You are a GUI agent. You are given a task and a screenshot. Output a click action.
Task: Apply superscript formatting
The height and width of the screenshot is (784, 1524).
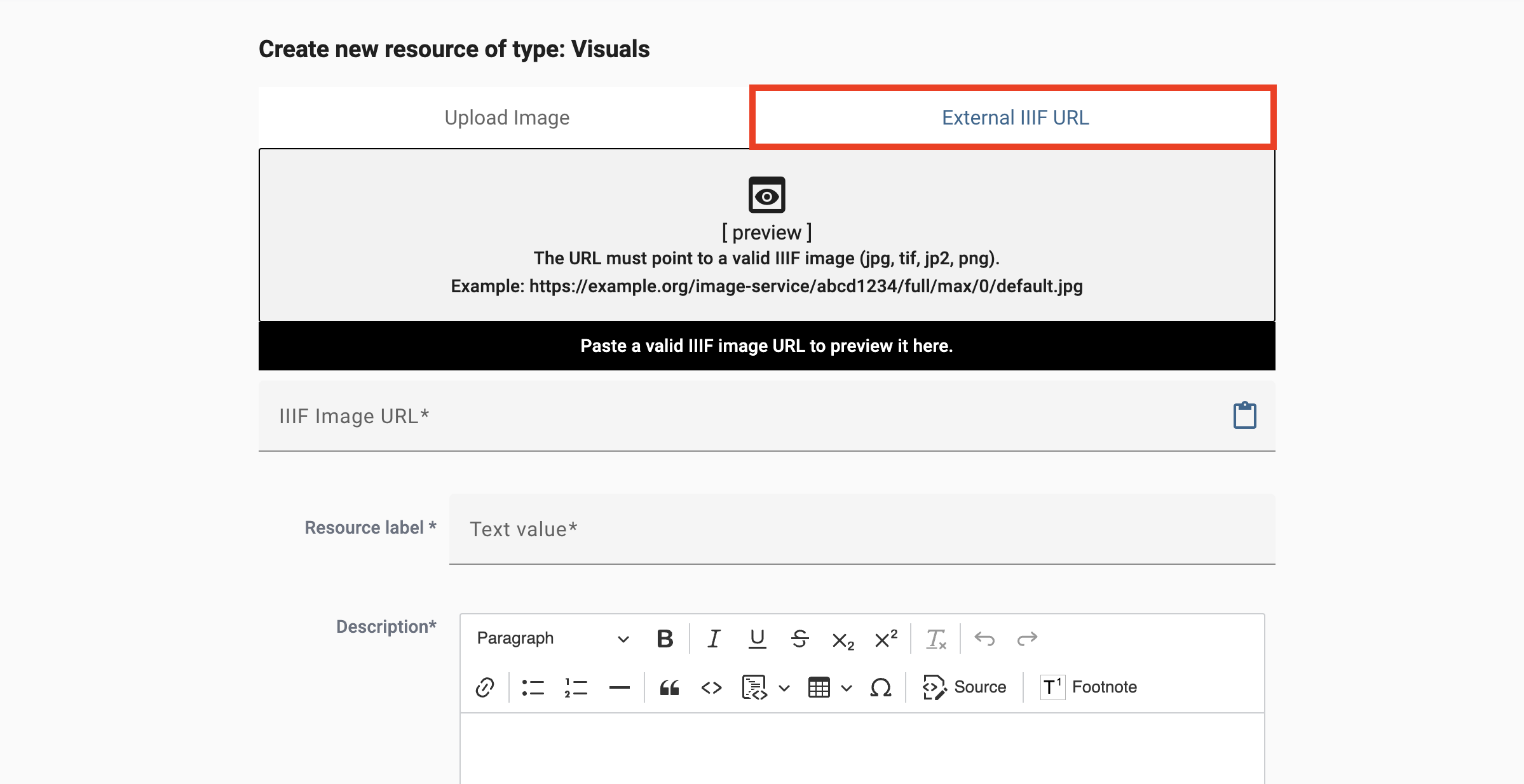pos(885,639)
